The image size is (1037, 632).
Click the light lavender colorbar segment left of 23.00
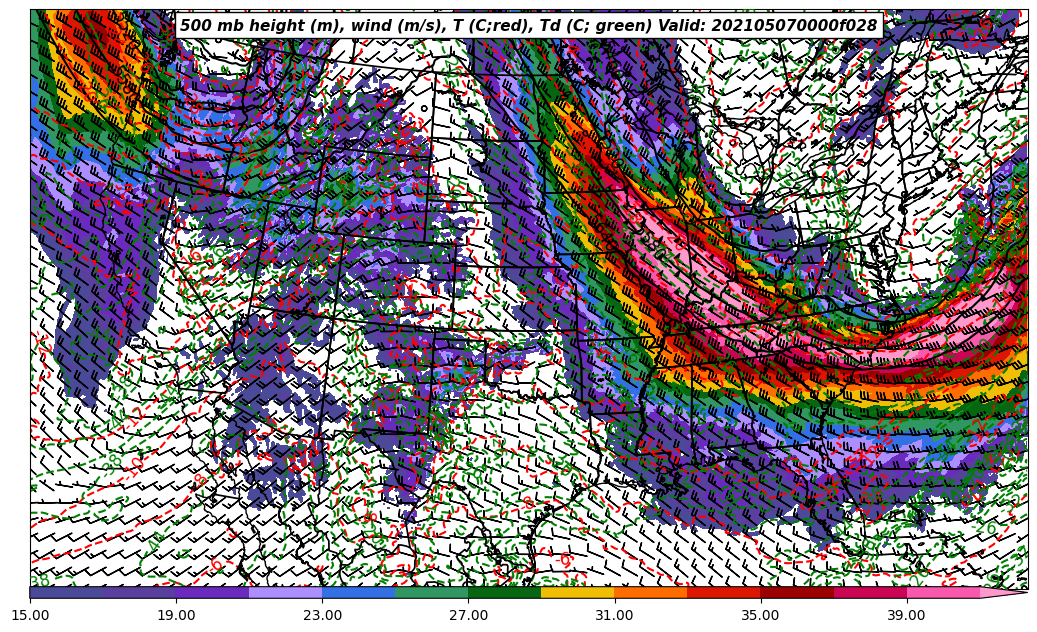[285, 592]
